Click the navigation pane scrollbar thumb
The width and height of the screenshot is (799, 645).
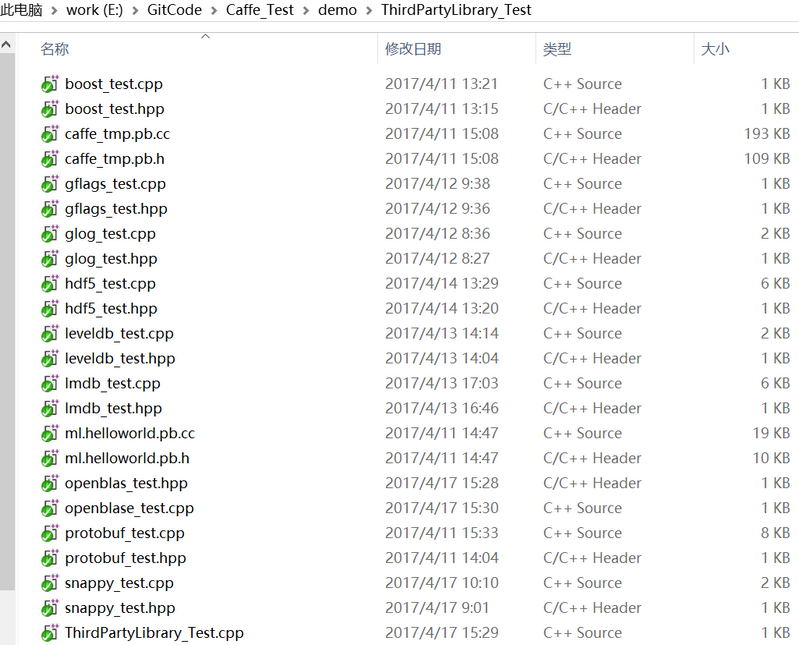[7, 321]
